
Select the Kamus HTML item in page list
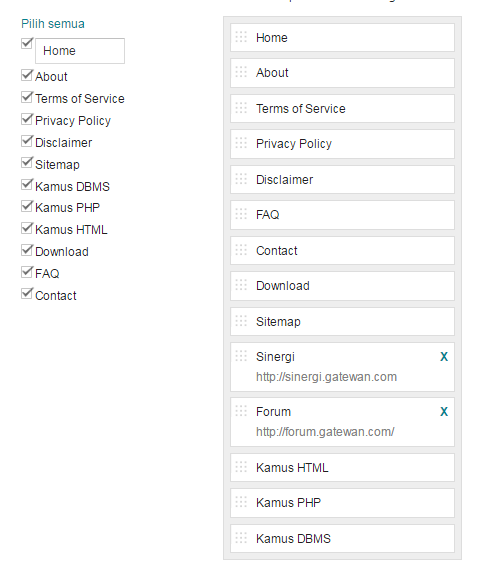pyautogui.click(x=342, y=468)
